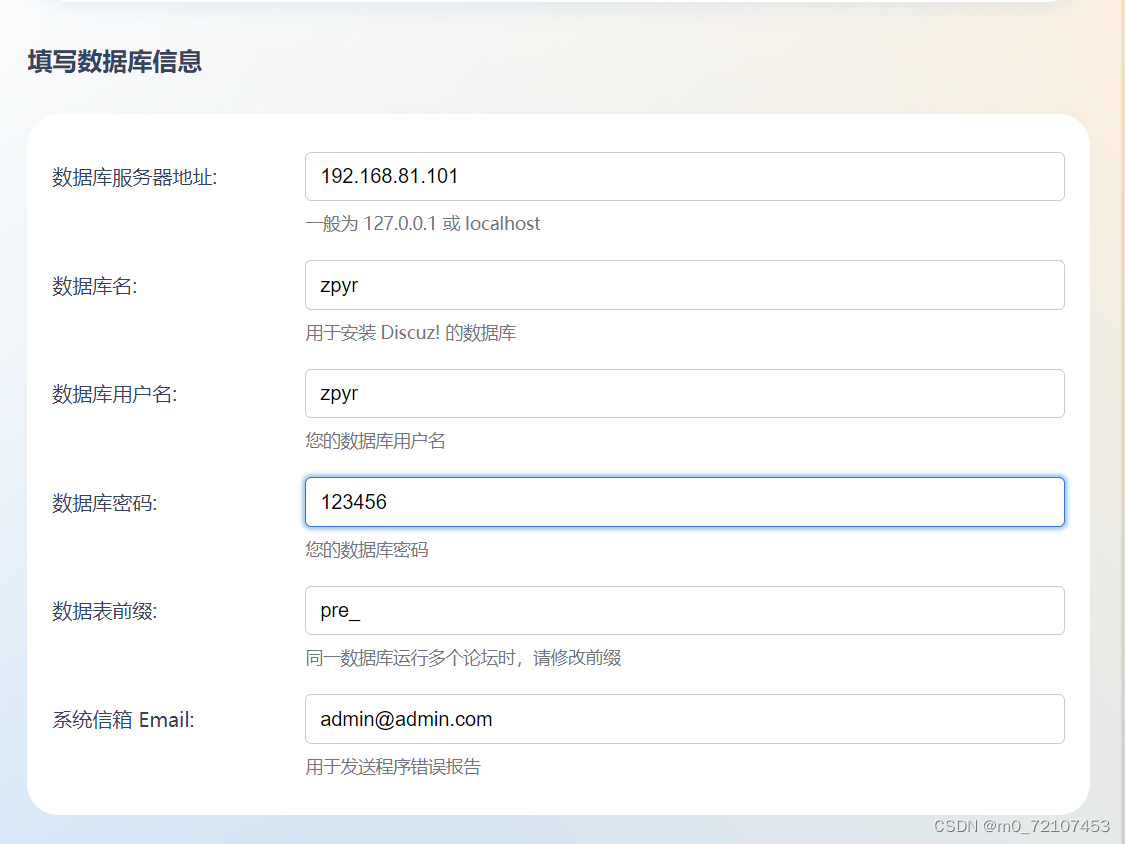
Task: Click the hint 用于安装 Discuz! 的数据库
Action: click(x=411, y=333)
